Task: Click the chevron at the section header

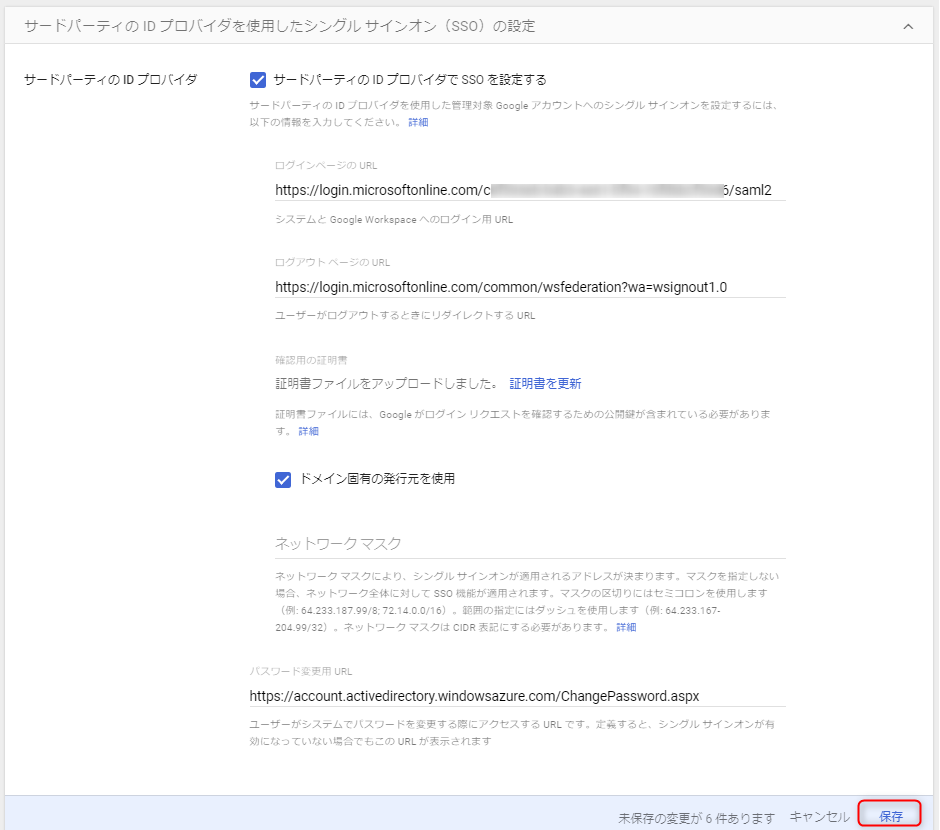Action: pos(910,28)
